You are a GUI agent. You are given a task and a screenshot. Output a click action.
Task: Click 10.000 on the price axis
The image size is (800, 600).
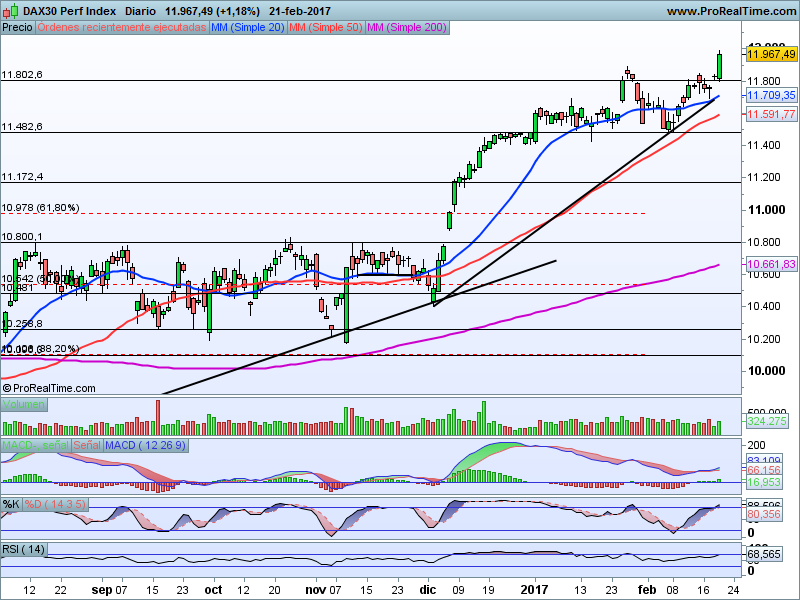pyautogui.click(x=766, y=371)
